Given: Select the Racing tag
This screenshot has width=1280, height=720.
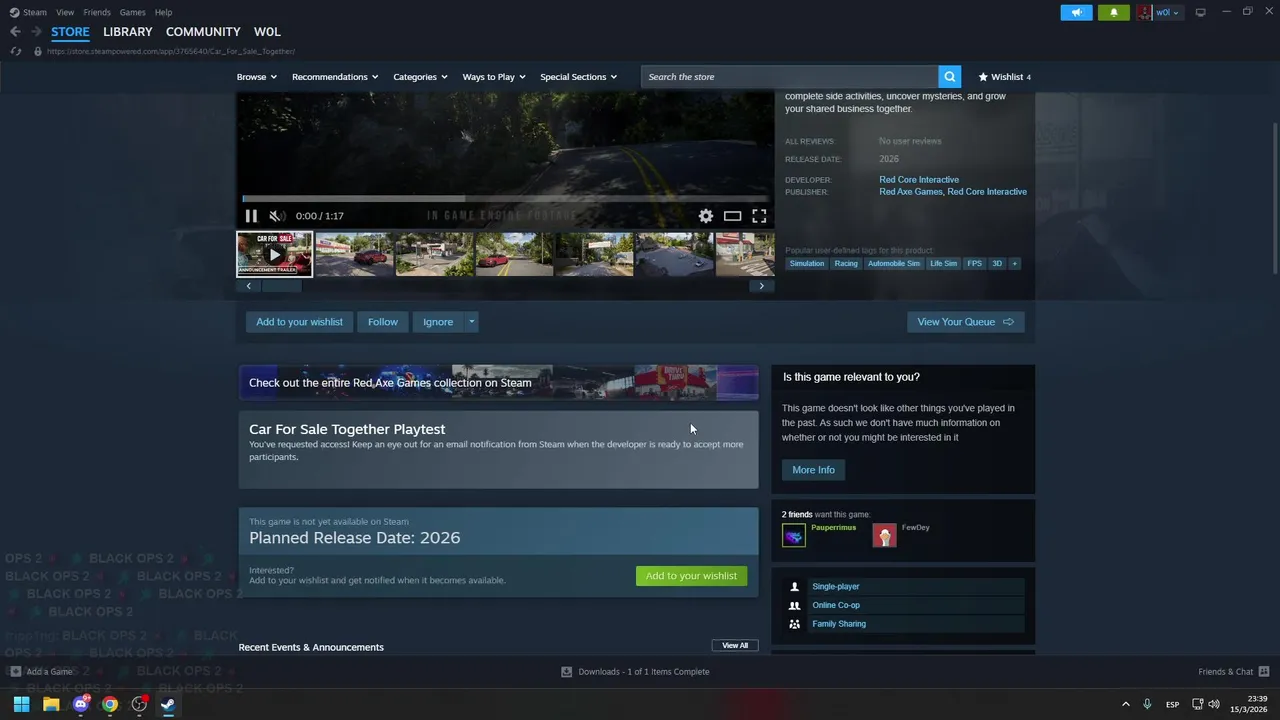Looking at the screenshot, I should [846, 264].
